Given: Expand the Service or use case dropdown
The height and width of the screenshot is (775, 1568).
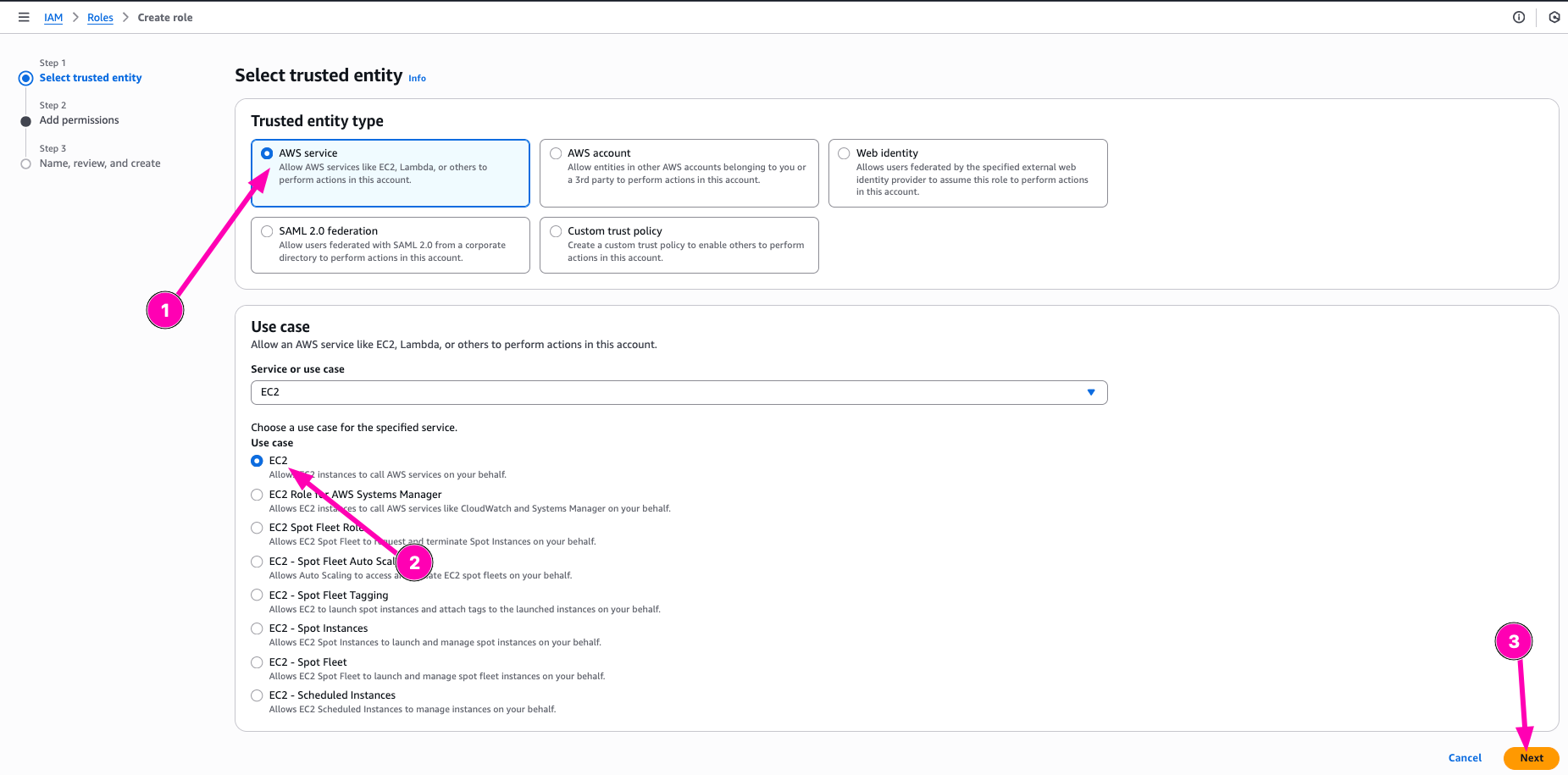Looking at the screenshot, I should 679,392.
